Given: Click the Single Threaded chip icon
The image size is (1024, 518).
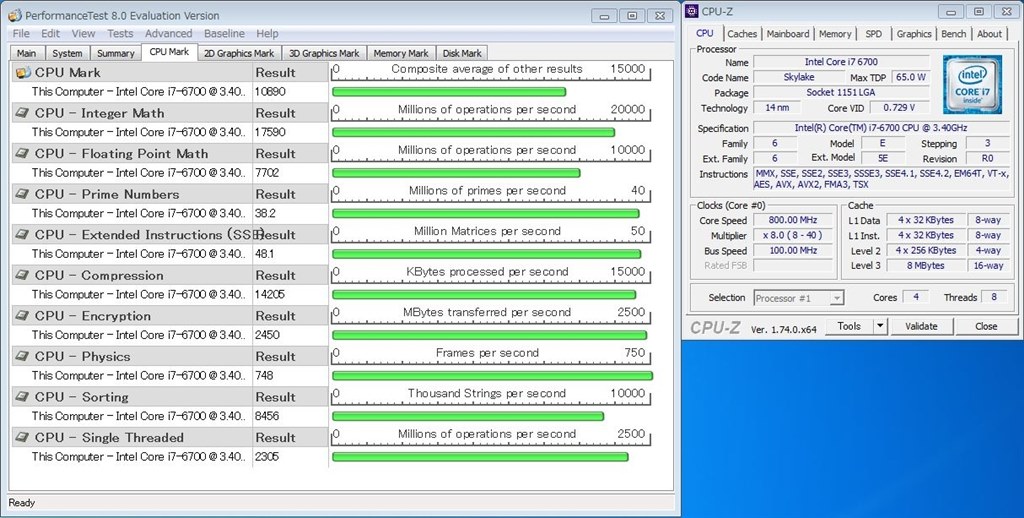Looking at the screenshot, I should pyautogui.click(x=23, y=437).
